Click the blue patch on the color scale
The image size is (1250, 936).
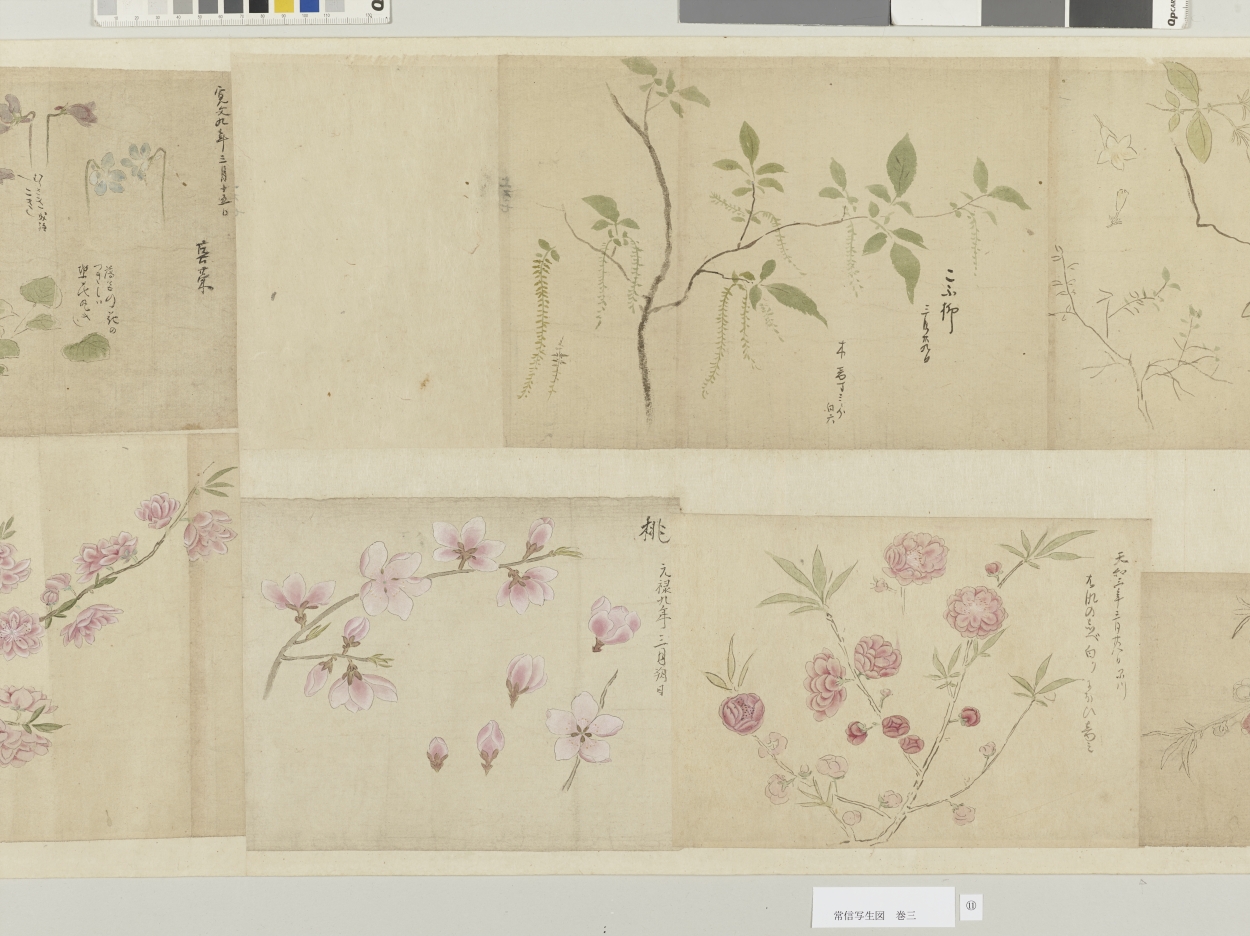tap(309, 6)
